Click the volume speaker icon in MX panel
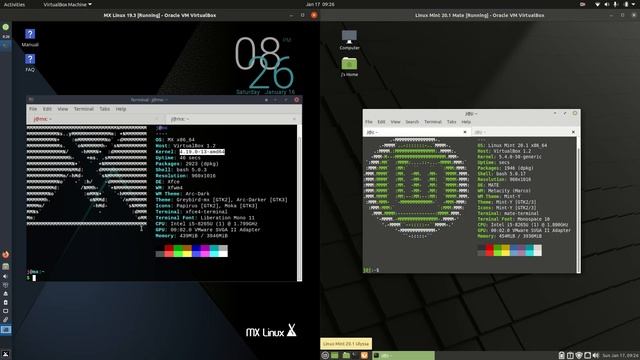 6,276
